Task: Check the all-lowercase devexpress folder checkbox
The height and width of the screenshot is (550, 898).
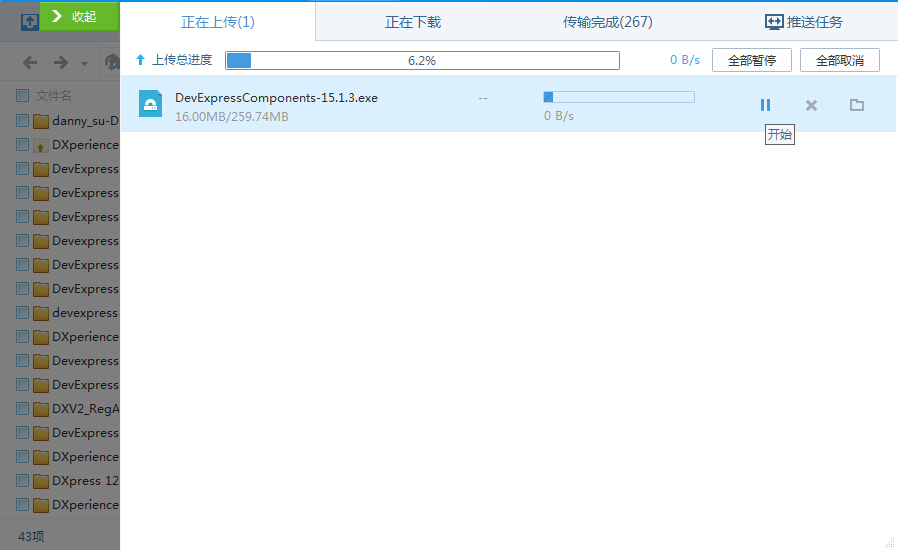Action: [x=22, y=312]
